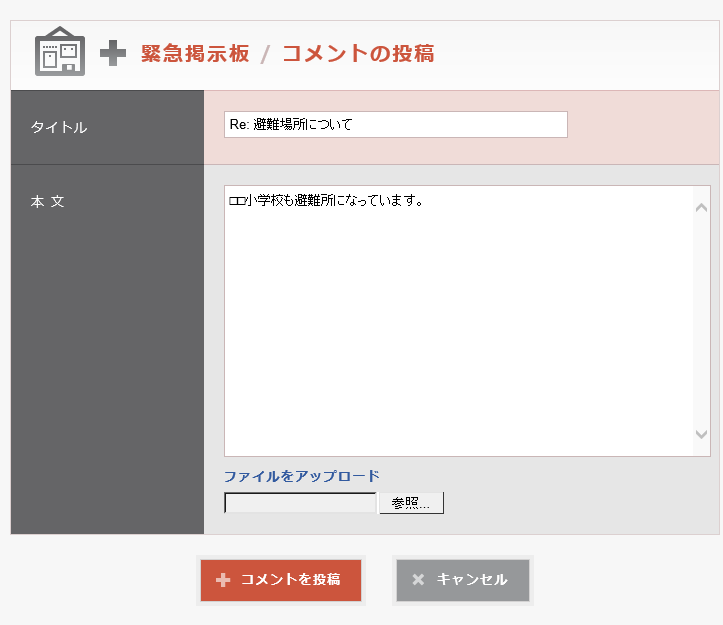This screenshot has width=723, height=625.
Task: Click the file path input box
Action: pos(300,503)
